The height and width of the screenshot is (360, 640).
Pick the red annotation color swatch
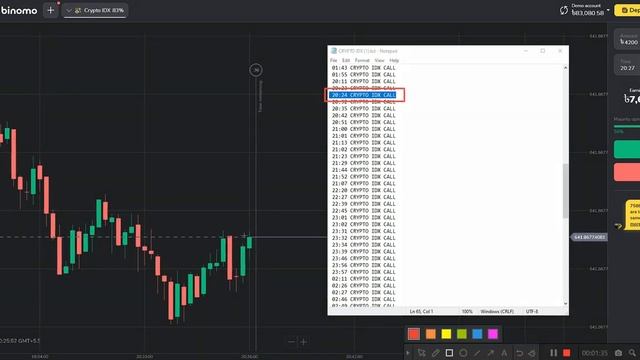[413, 334]
